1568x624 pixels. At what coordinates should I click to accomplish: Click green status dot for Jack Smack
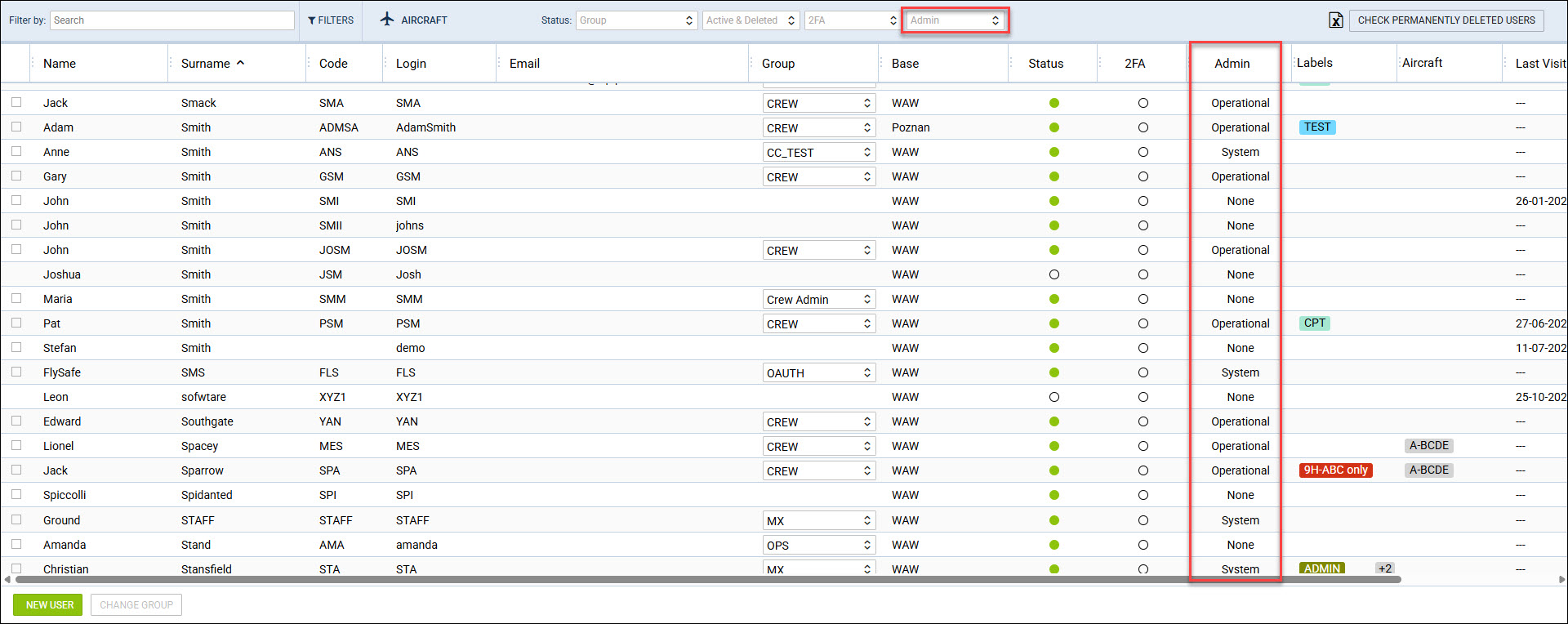coord(1054,103)
